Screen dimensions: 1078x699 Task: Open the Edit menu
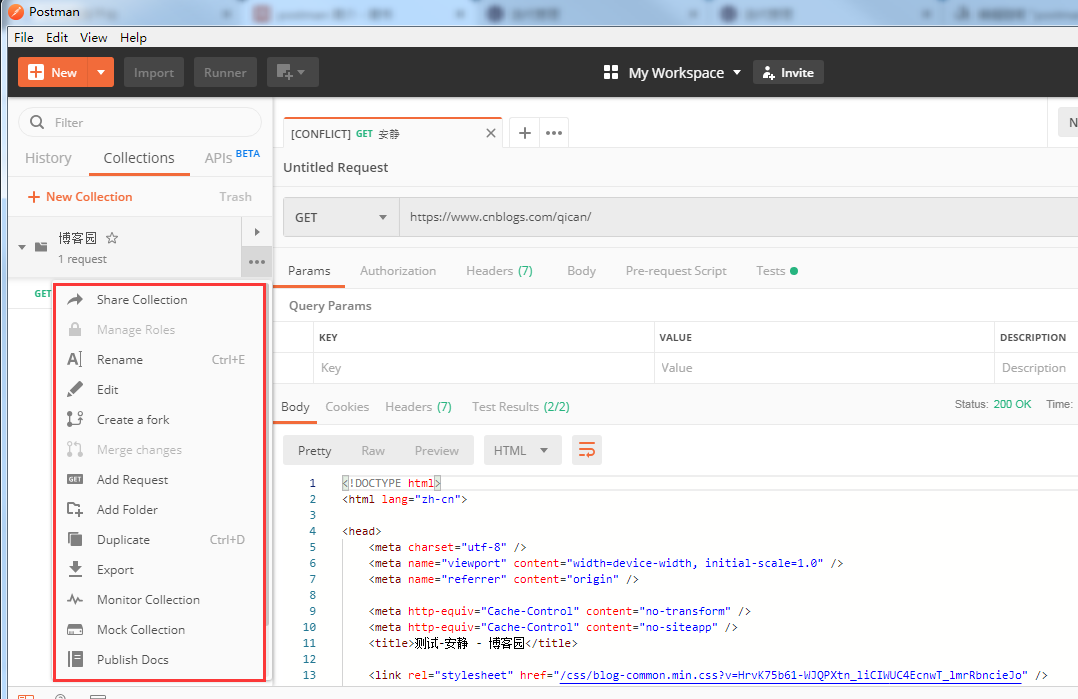point(57,38)
